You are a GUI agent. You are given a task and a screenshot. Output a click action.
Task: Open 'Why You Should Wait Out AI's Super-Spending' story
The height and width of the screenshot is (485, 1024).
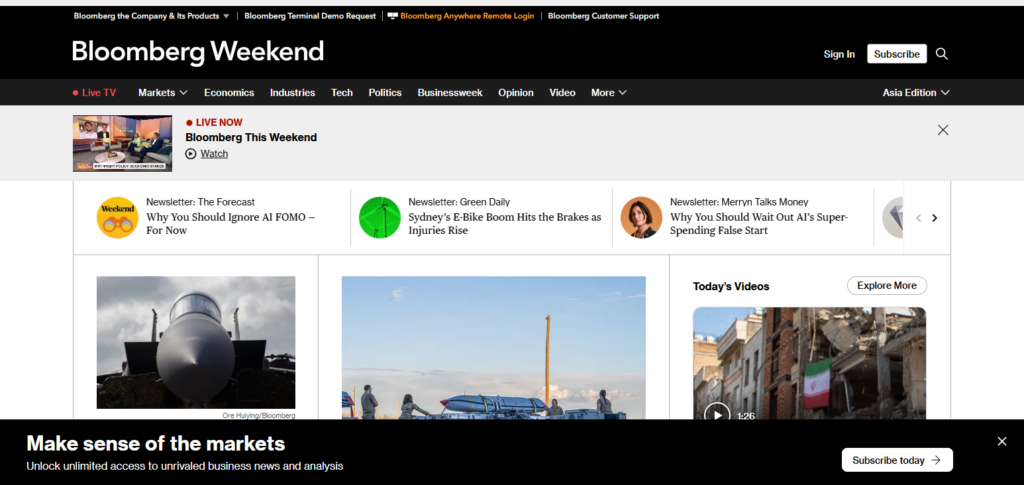click(x=759, y=224)
